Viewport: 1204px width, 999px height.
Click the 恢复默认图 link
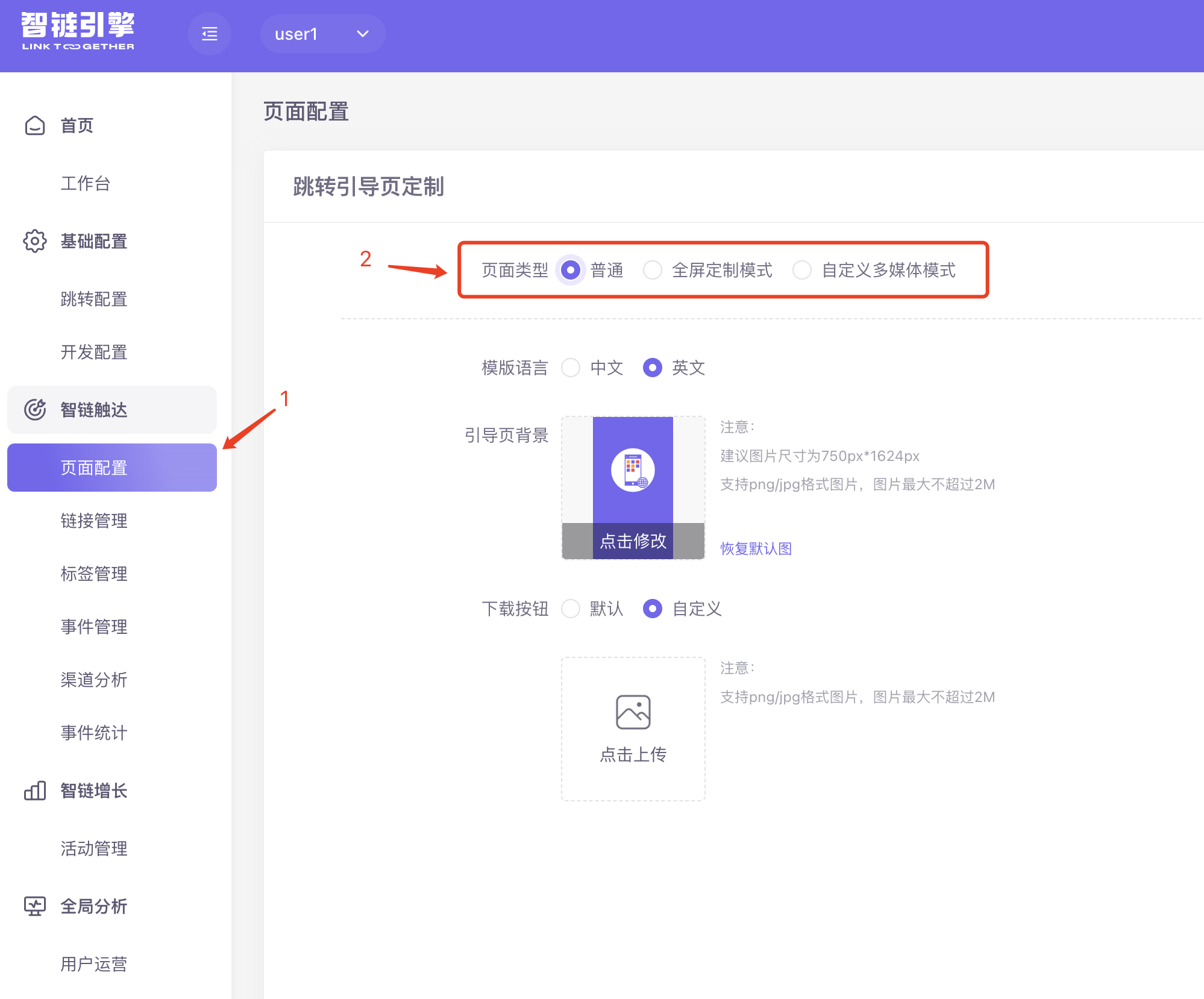[755, 548]
